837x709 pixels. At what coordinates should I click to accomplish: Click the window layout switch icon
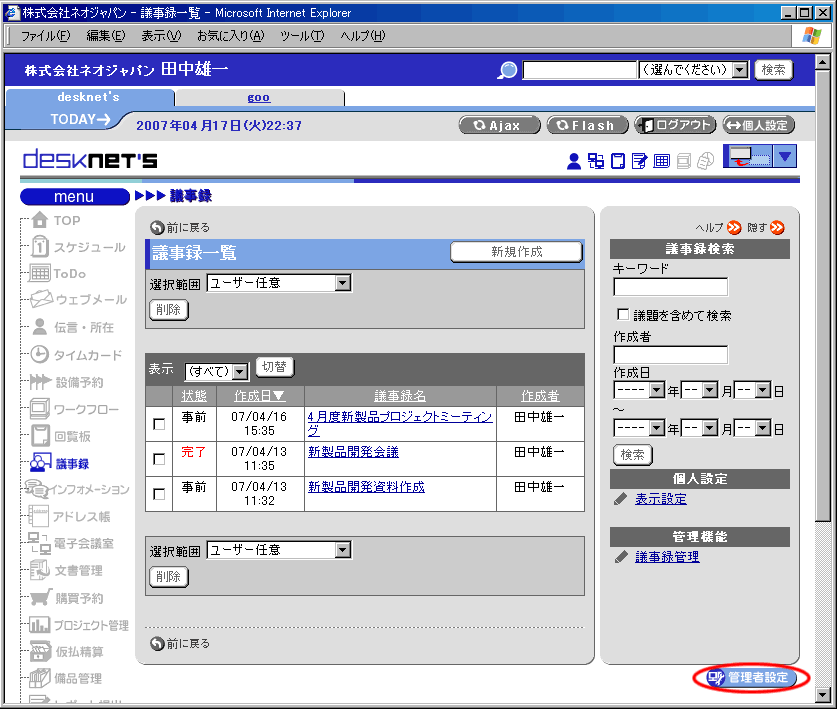click(x=747, y=156)
